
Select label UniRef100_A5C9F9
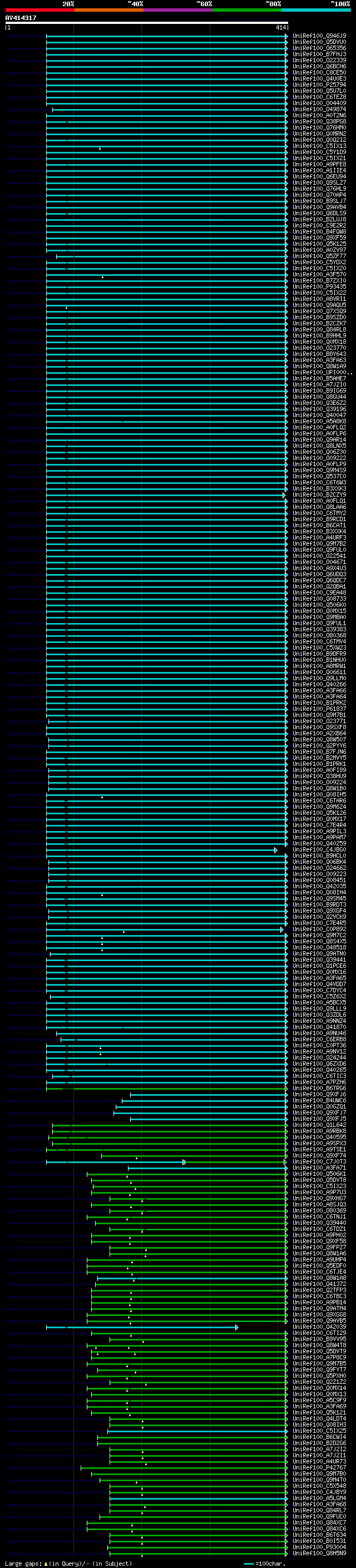(x=319, y=1400)
